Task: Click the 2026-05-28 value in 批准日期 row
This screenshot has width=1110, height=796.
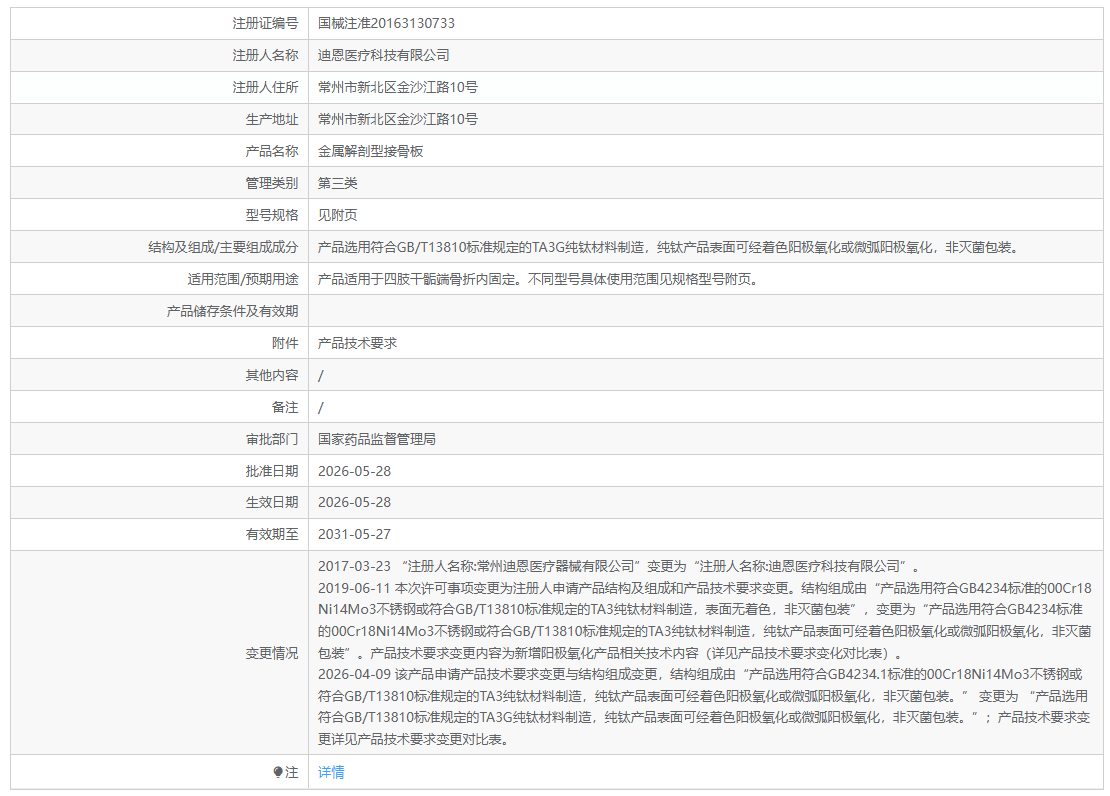Action: (354, 471)
